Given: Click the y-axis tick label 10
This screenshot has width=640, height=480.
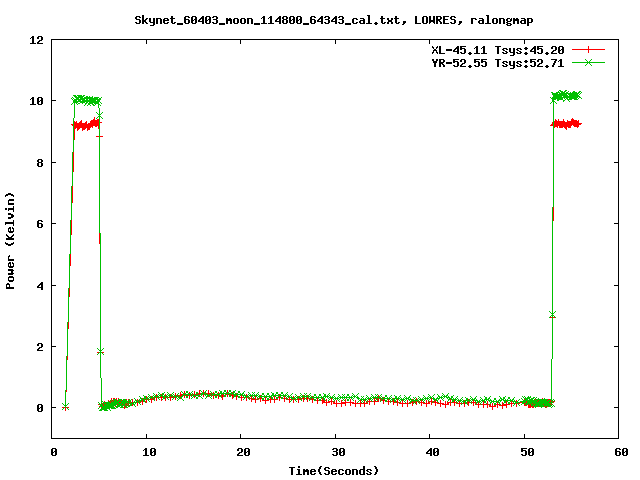Looking at the screenshot, I should tap(37, 101).
